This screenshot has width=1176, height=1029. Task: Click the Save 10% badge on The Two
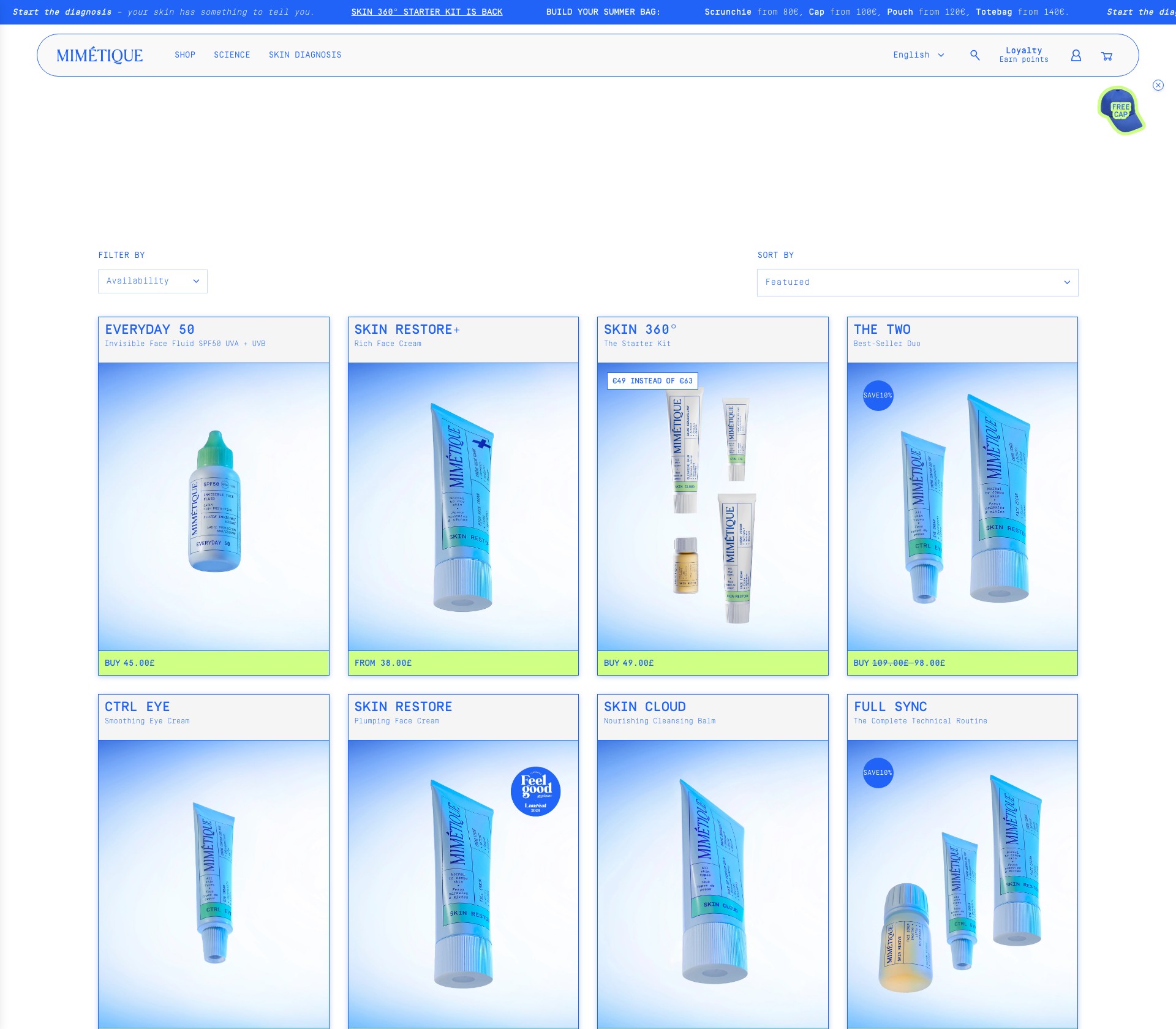click(x=878, y=396)
